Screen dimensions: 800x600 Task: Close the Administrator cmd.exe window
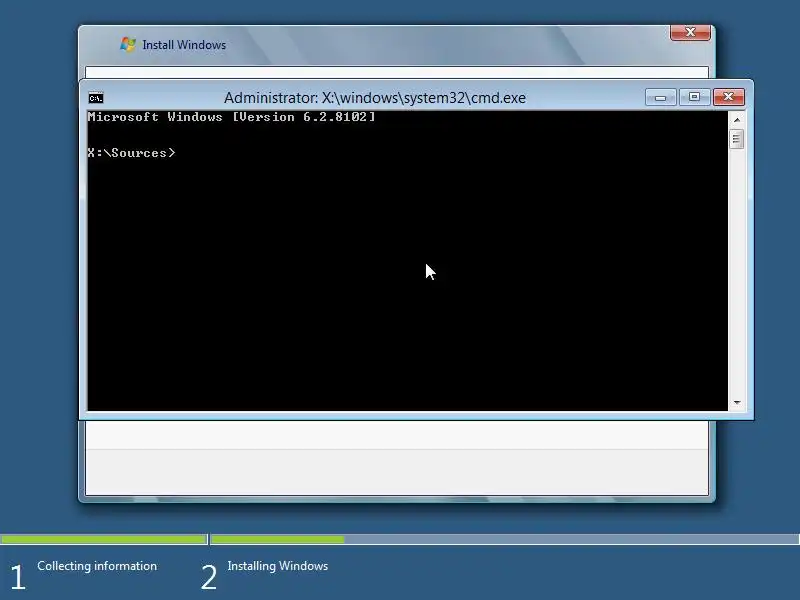(x=729, y=97)
